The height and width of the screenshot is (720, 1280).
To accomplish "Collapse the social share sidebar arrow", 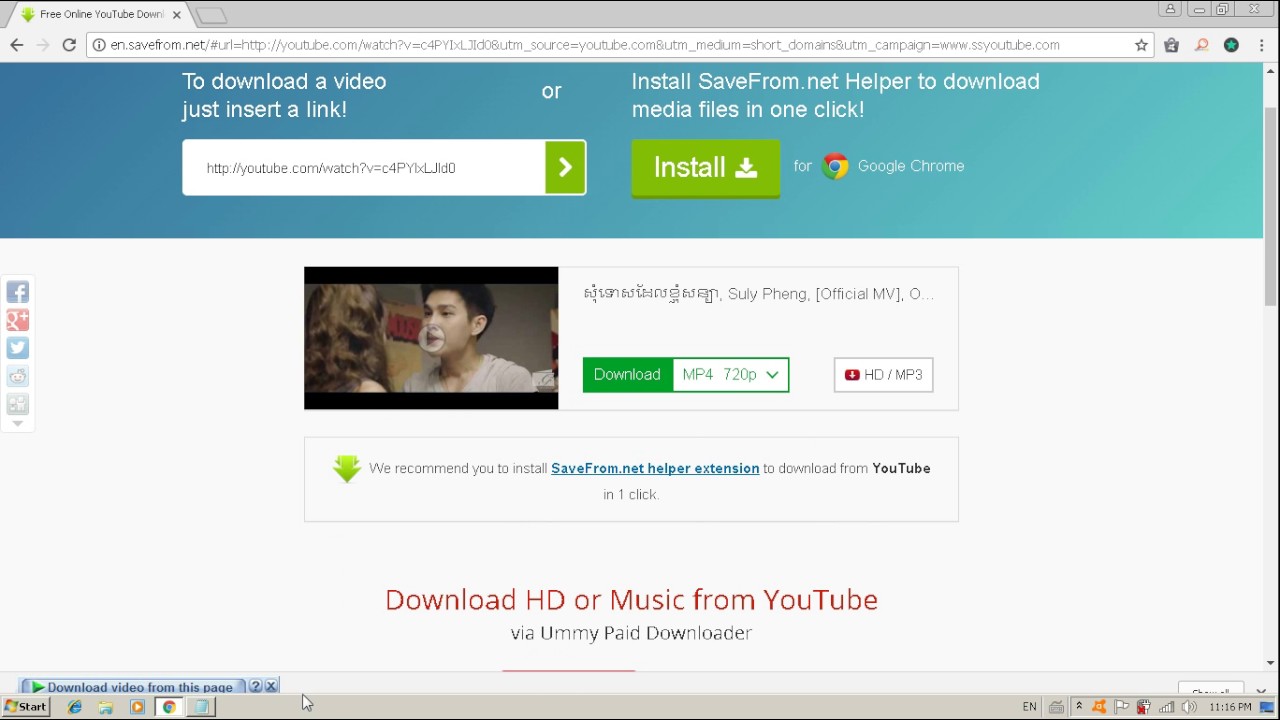I will coord(17,424).
